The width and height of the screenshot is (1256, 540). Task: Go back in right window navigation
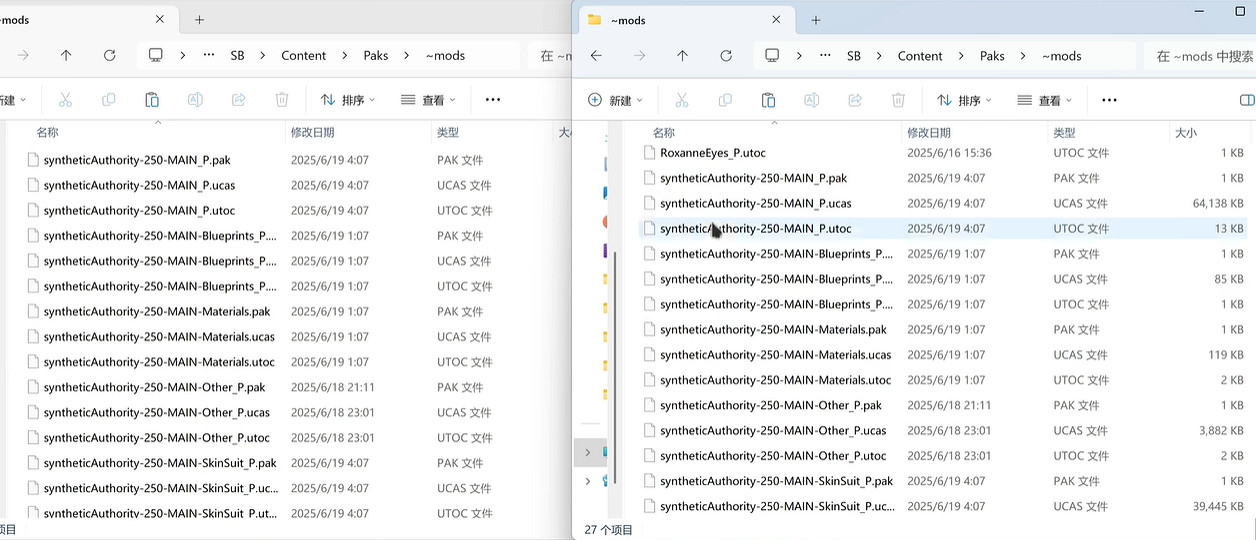[596, 56]
